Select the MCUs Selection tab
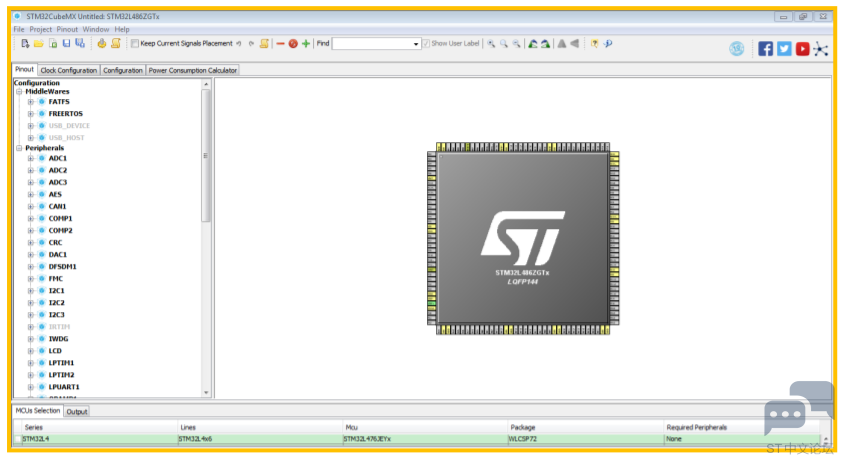 pos(38,411)
